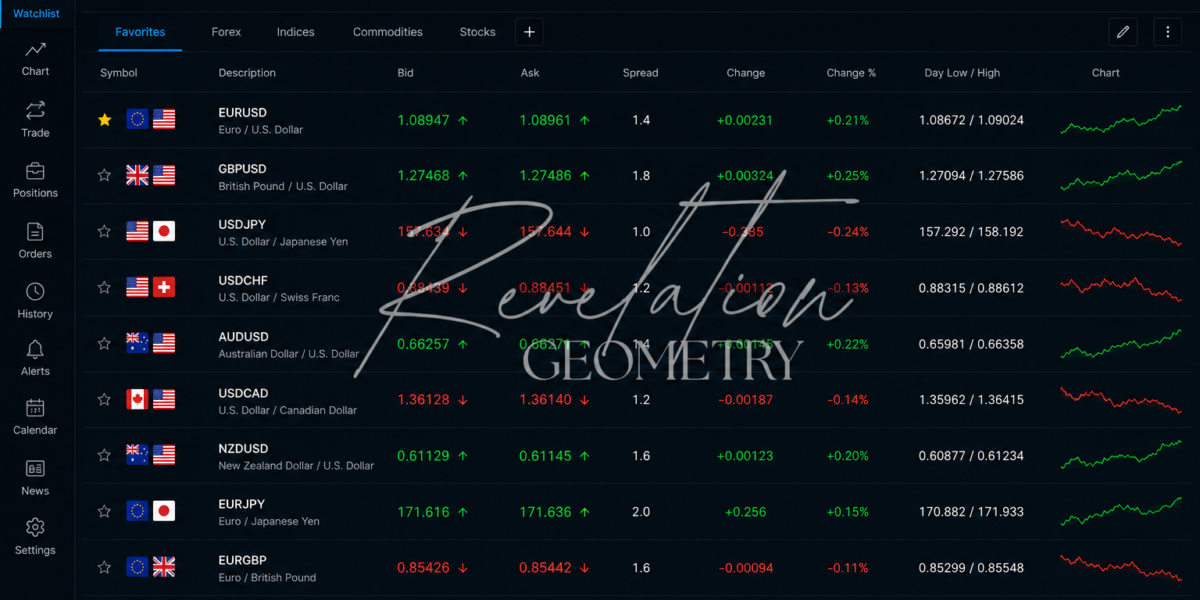Open the Orders document icon

pyautogui.click(x=35, y=231)
